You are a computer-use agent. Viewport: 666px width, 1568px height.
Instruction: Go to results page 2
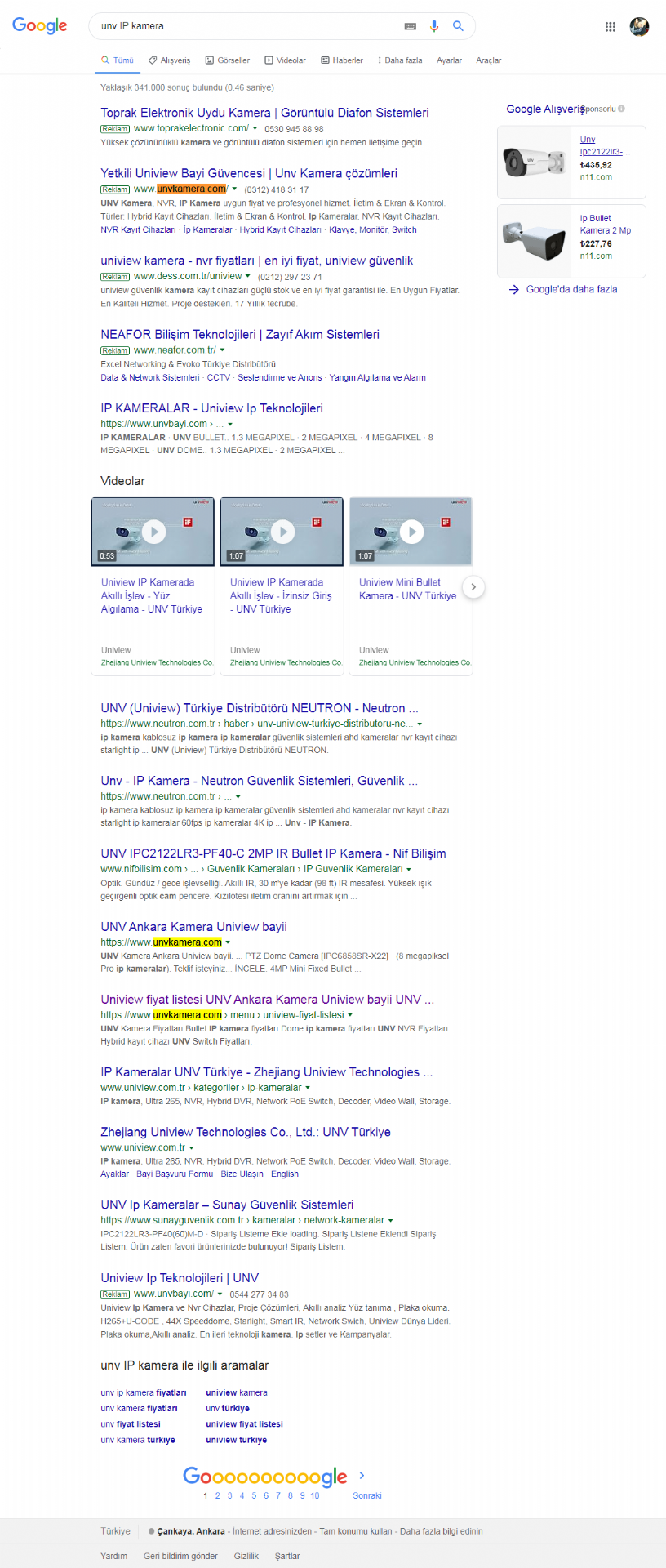(x=218, y=1495)
